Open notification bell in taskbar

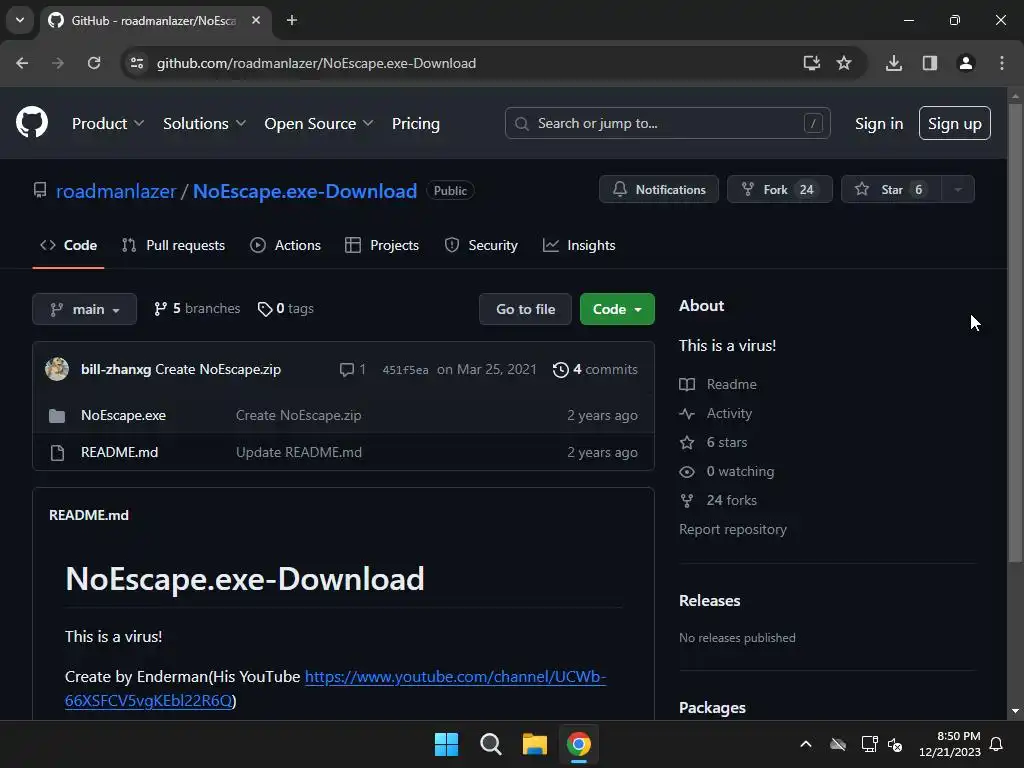[x=997, y=744]
